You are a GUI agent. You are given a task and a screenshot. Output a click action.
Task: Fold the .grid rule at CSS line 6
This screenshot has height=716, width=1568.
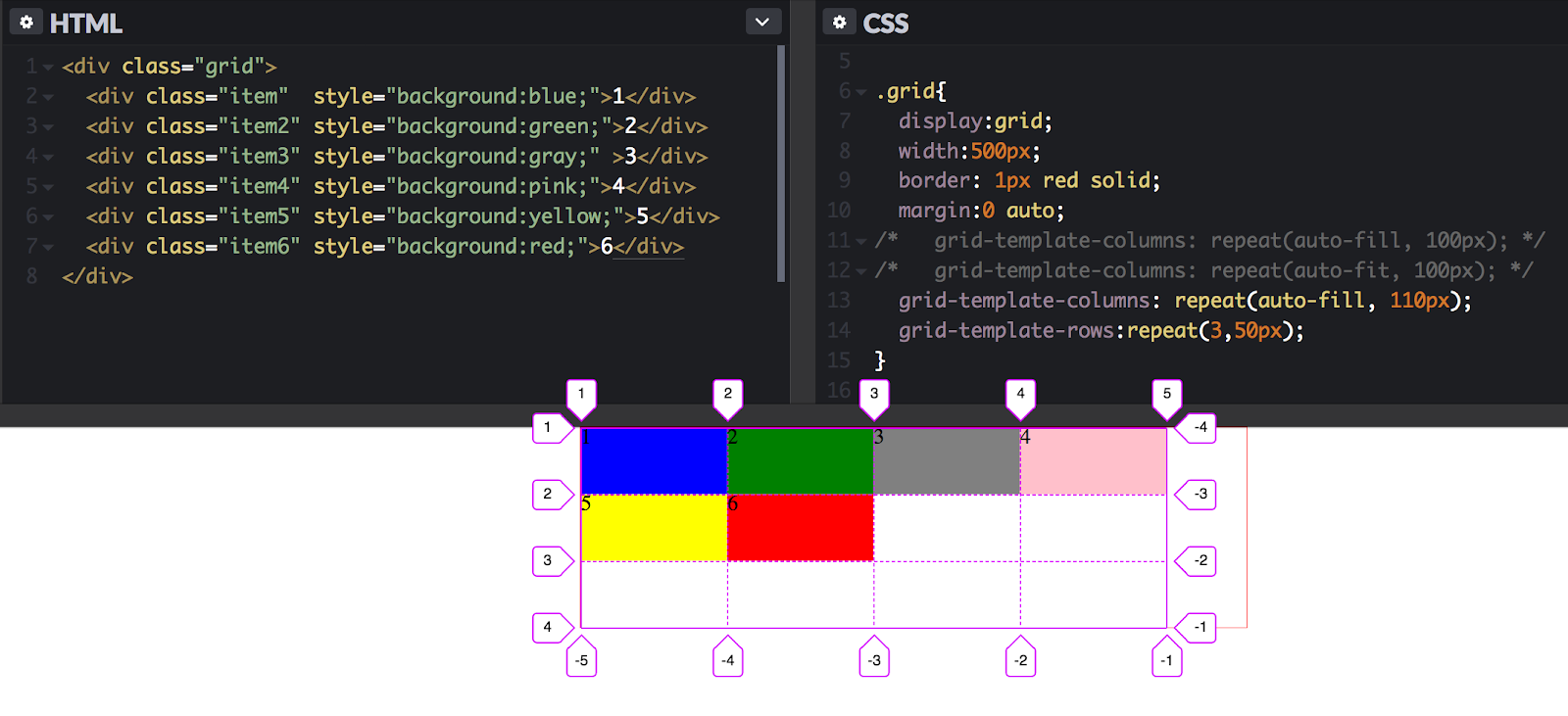coord(861,92)
